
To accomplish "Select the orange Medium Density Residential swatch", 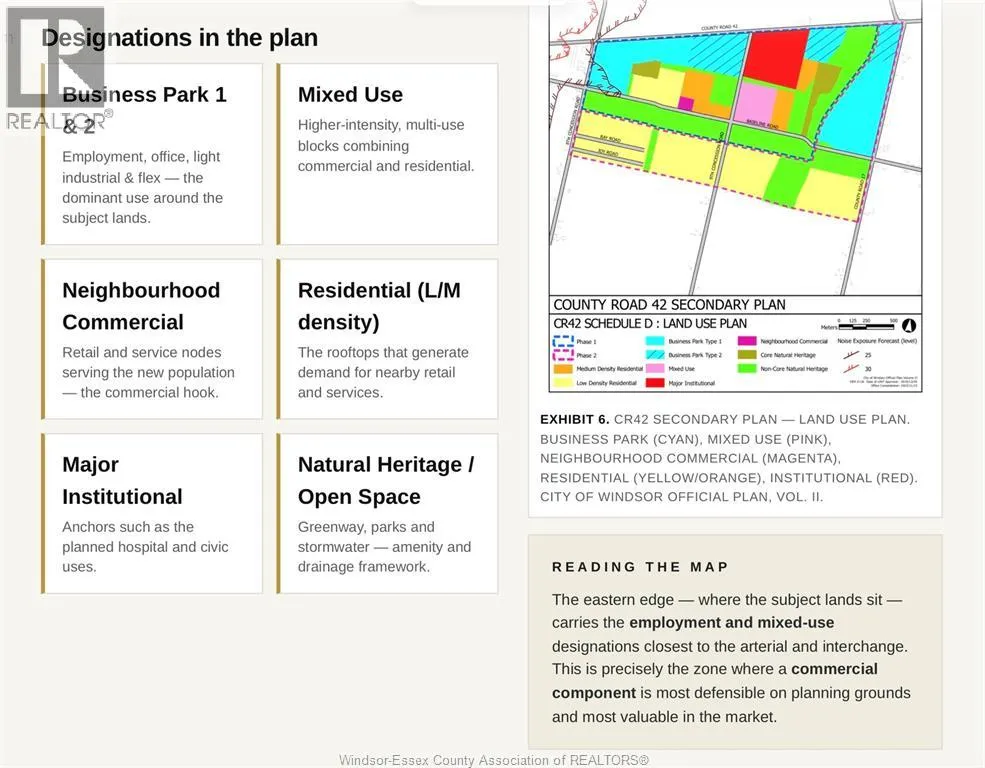I will tap(563, 369).
